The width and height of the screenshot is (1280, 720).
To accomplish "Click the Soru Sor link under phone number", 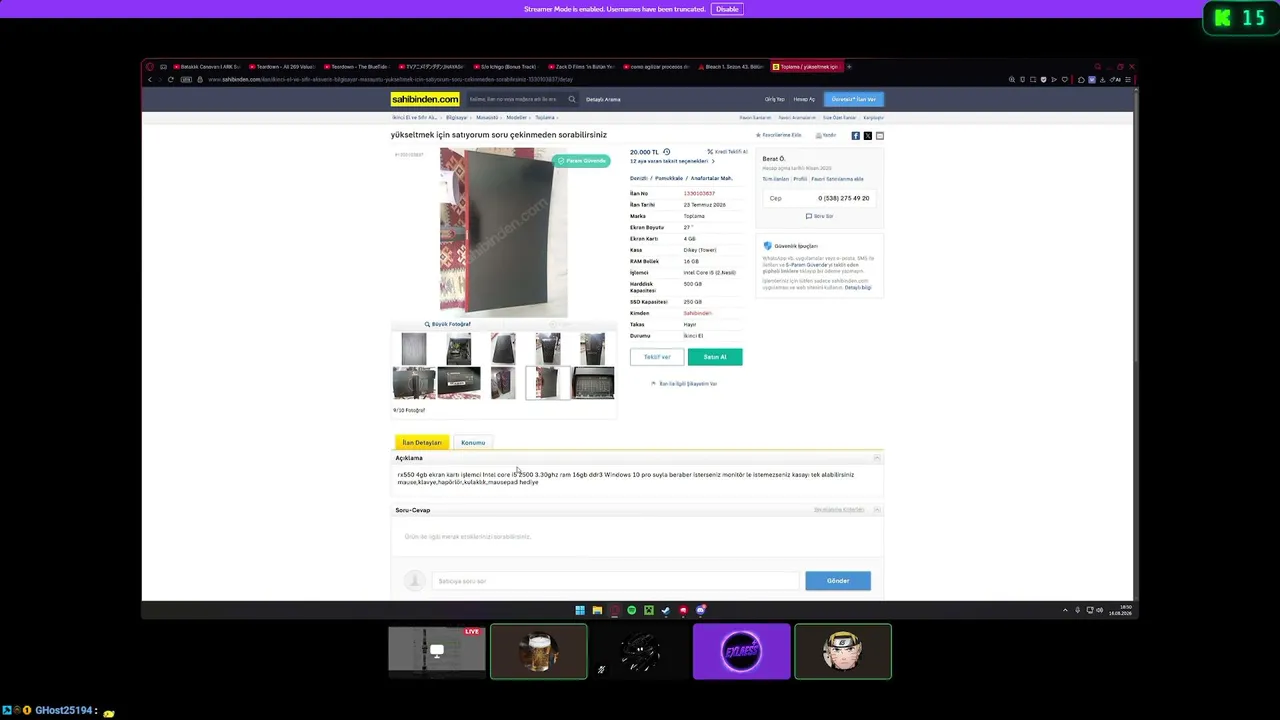I will click(x=820, y=216).
